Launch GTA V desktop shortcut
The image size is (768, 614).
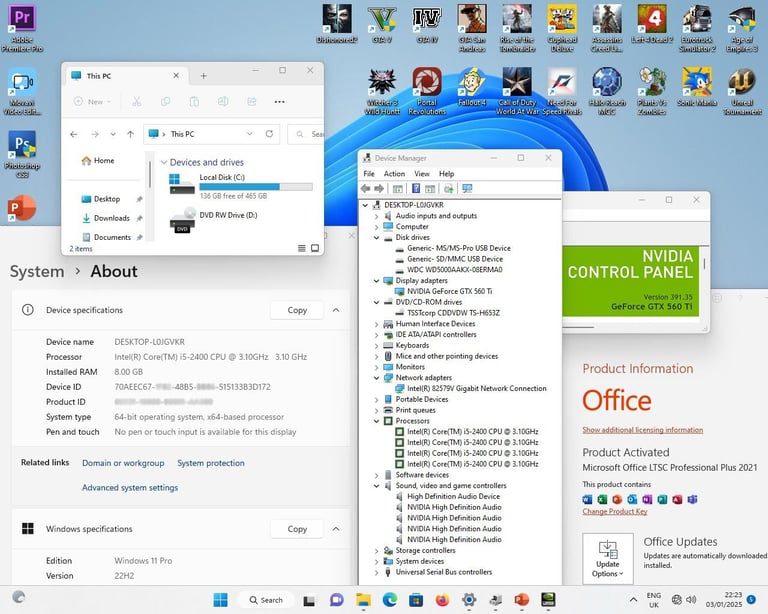[382, 24]
